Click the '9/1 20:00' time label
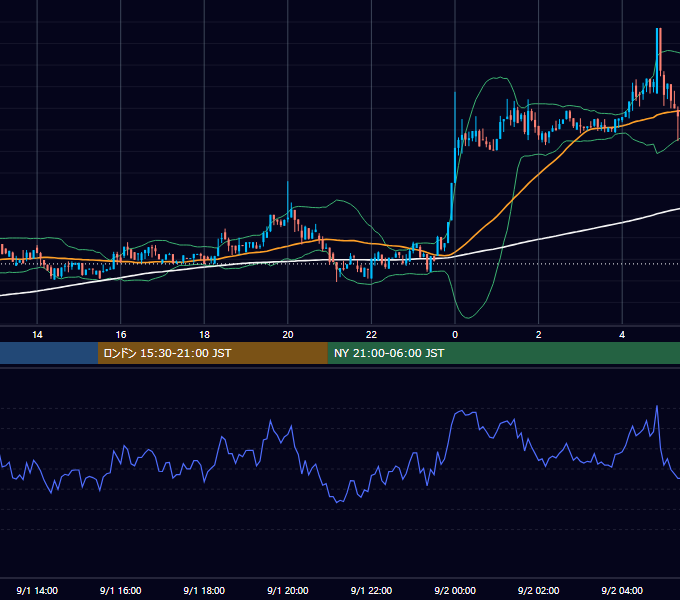The height and width of the screenshot is (600, 680). point(288,590)
